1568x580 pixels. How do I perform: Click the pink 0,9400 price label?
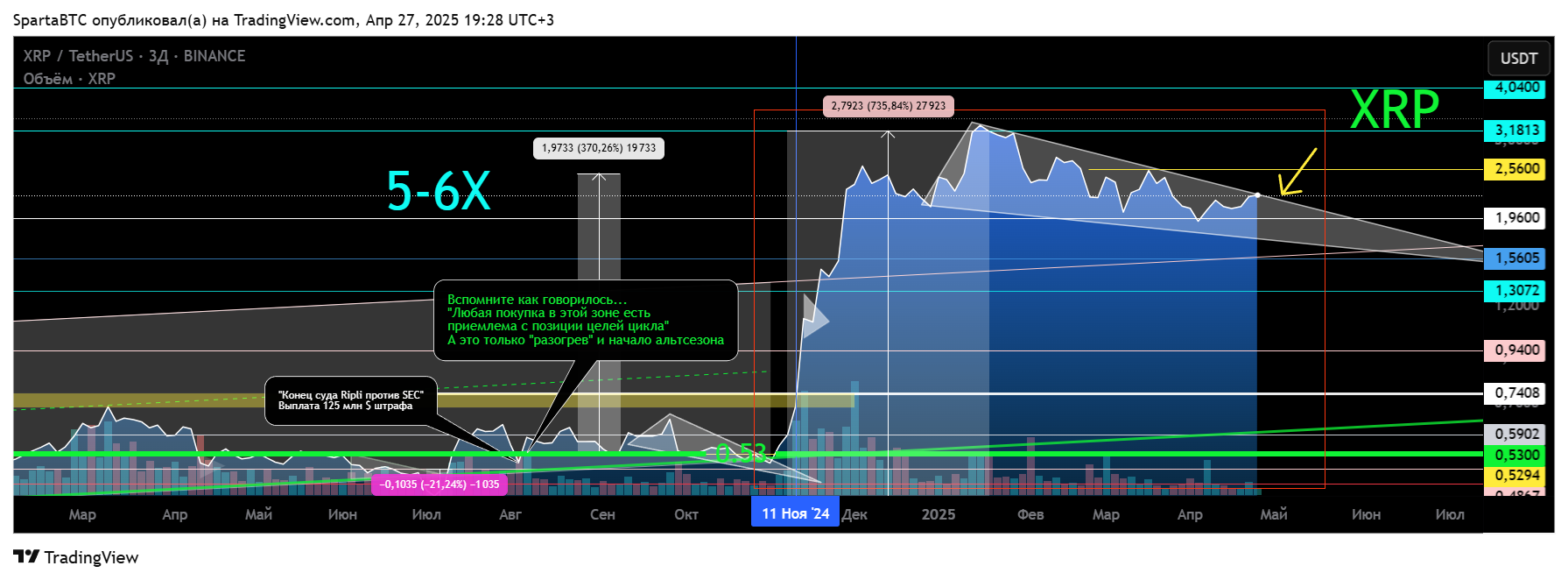click(x=1516, y=350)
